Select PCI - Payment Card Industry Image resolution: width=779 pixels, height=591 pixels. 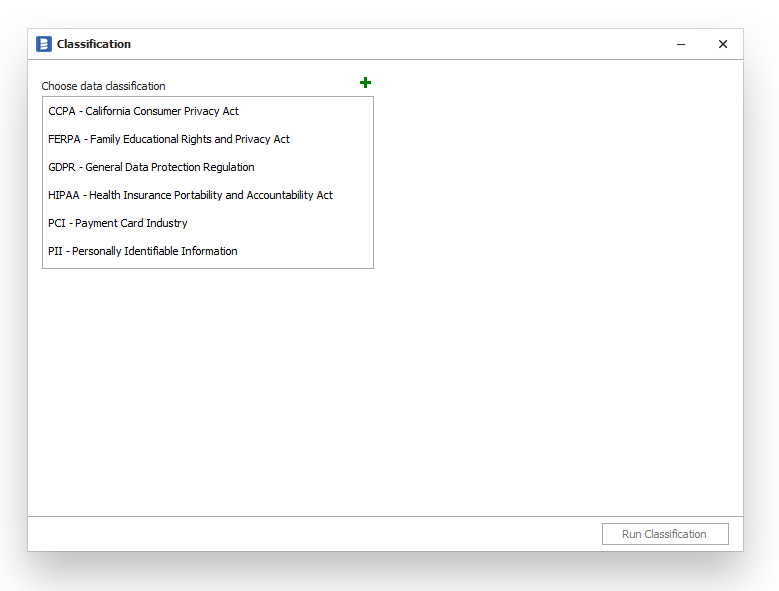pyautogui.click(x=117, y=223)
